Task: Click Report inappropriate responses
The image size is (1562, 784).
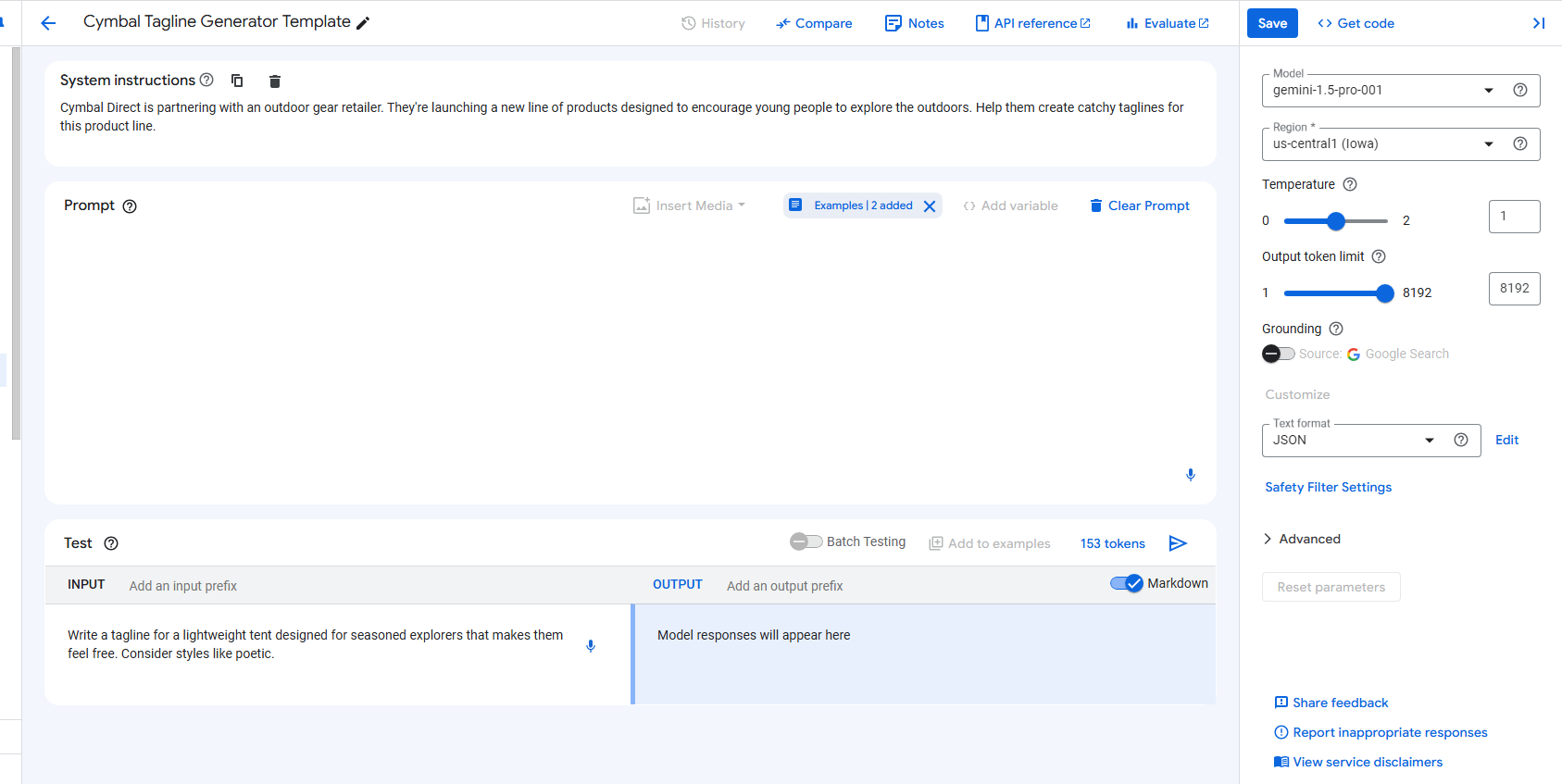Action: 1381,732
